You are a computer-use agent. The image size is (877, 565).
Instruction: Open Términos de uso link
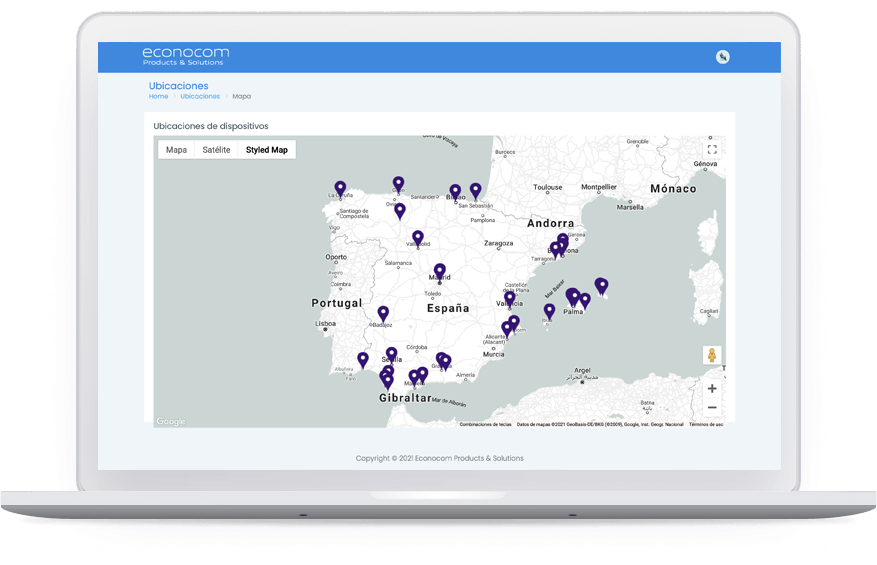706,424
